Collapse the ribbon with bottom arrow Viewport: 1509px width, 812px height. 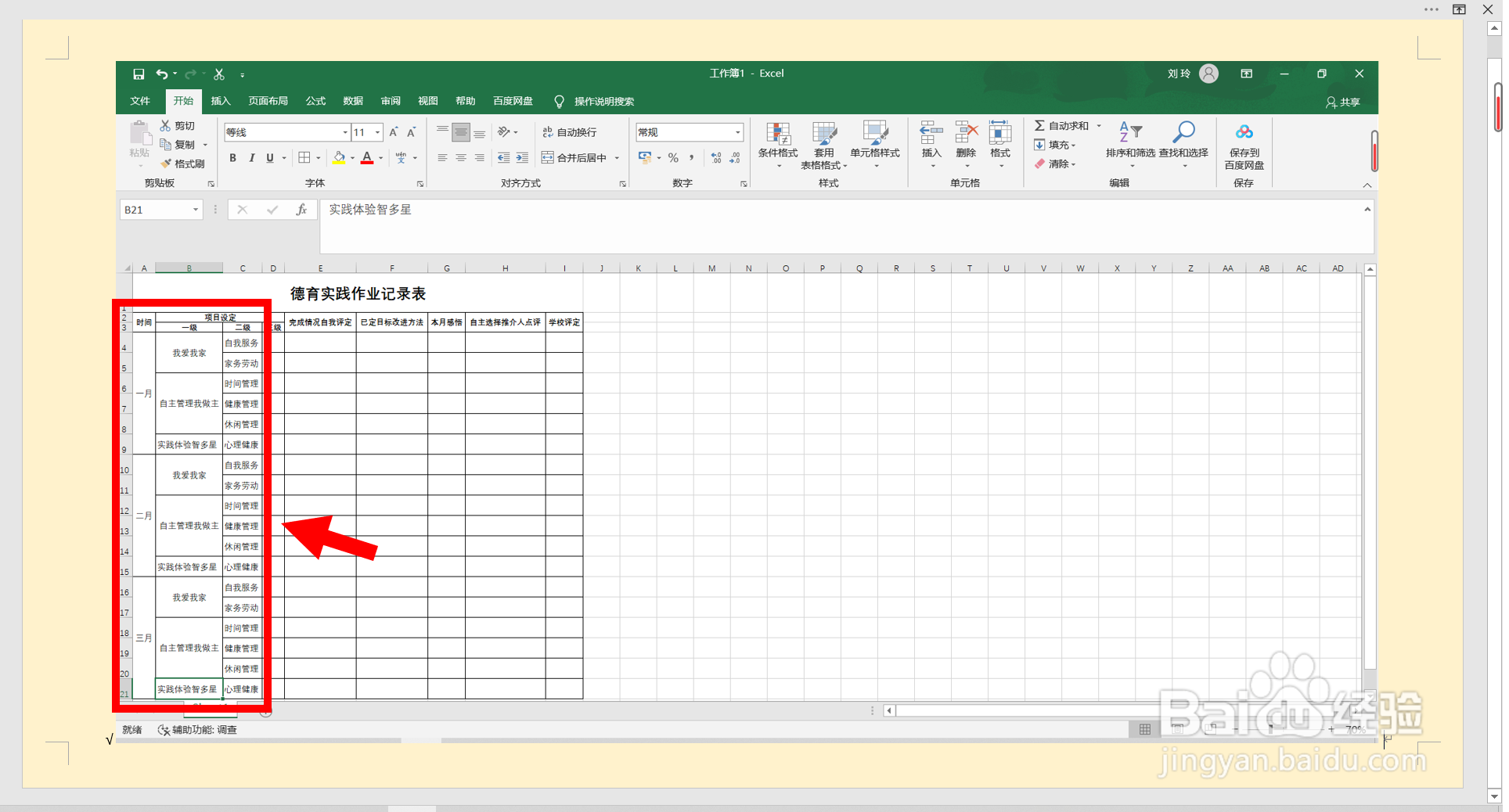1367,185
